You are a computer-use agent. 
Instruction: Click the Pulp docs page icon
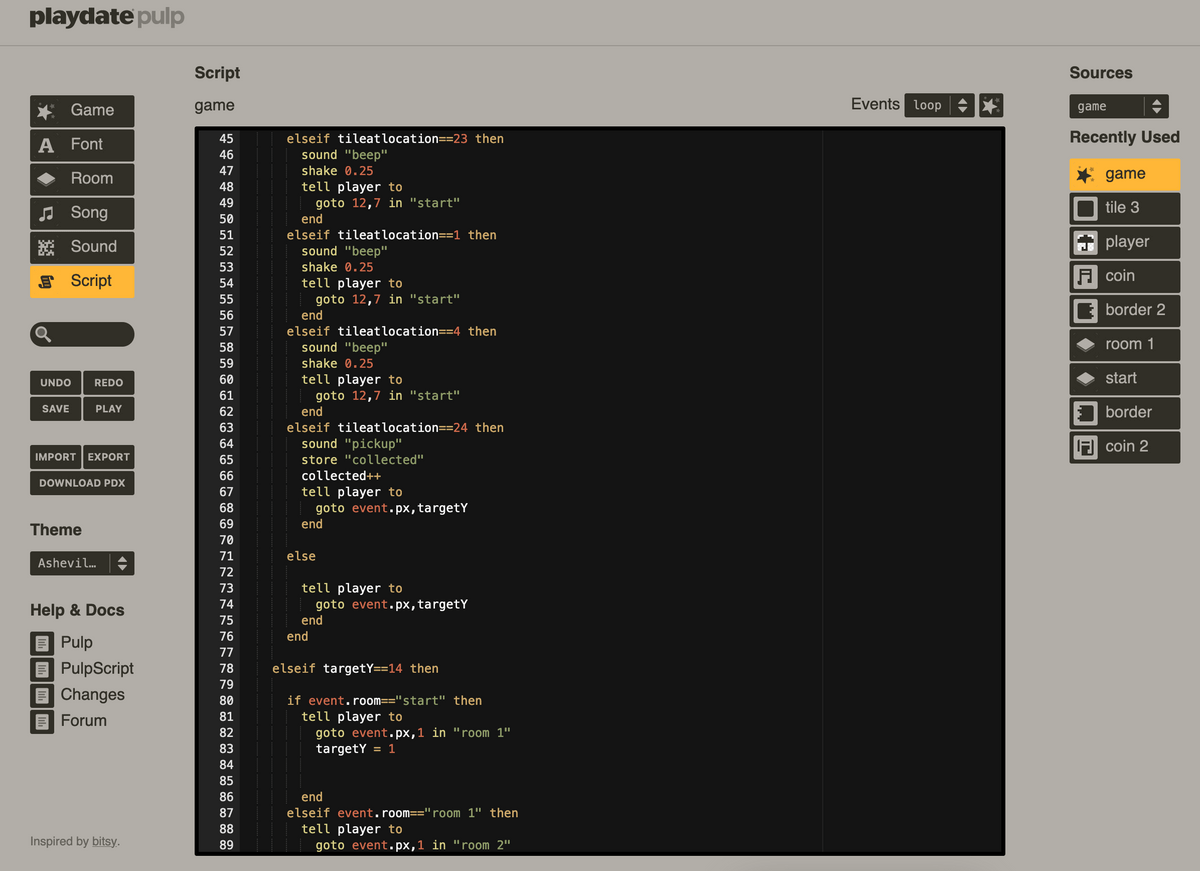[x=42, y=643]
